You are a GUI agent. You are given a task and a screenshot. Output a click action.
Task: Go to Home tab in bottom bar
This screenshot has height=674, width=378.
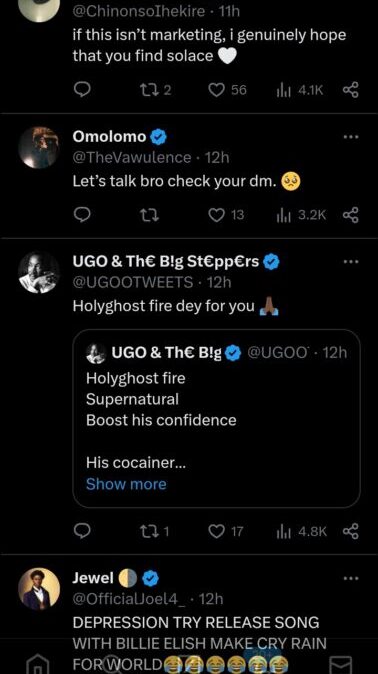(35, 664)
